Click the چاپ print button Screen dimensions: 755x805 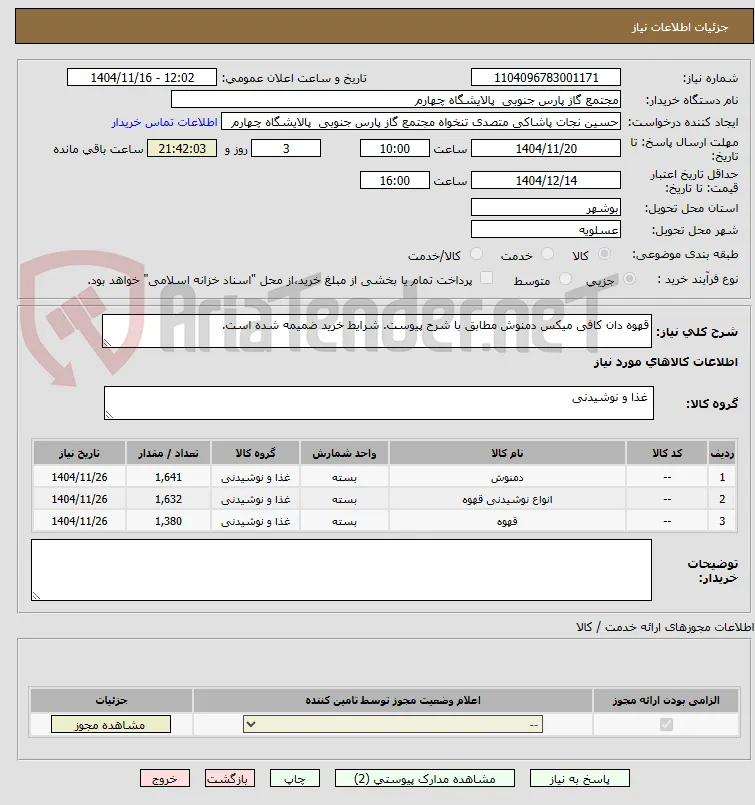pos(295,778)
